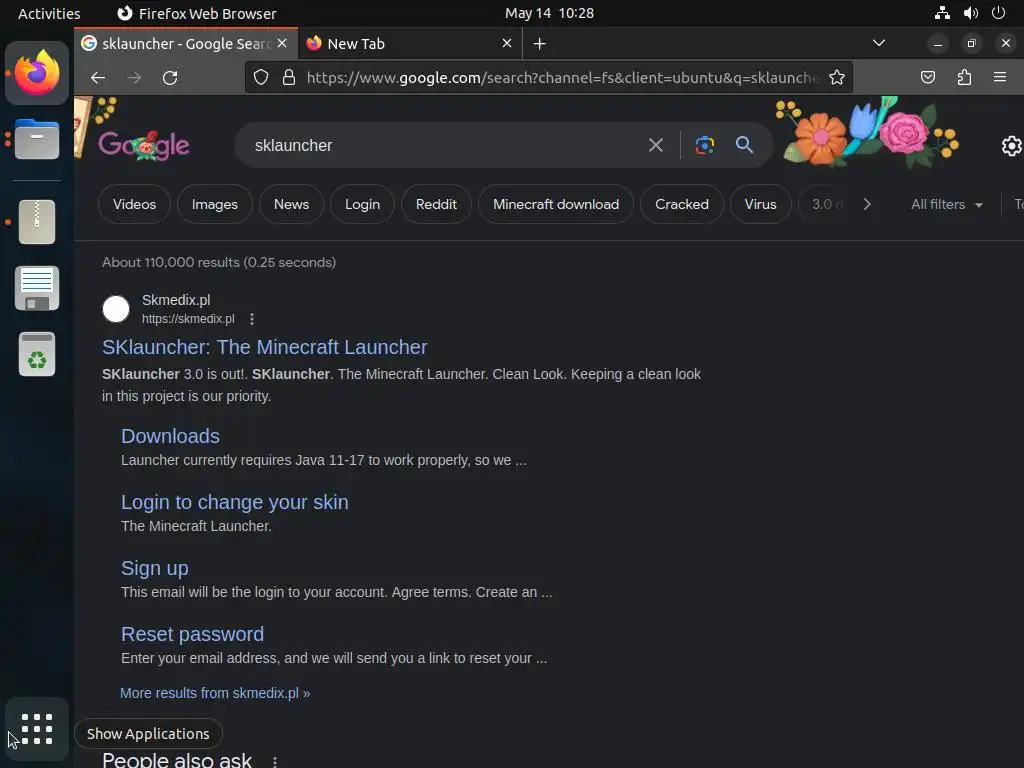This screenshot has width=1024, height=768.
Task: Expand the list all tabs chevron
Action: (x=879, y=43)
